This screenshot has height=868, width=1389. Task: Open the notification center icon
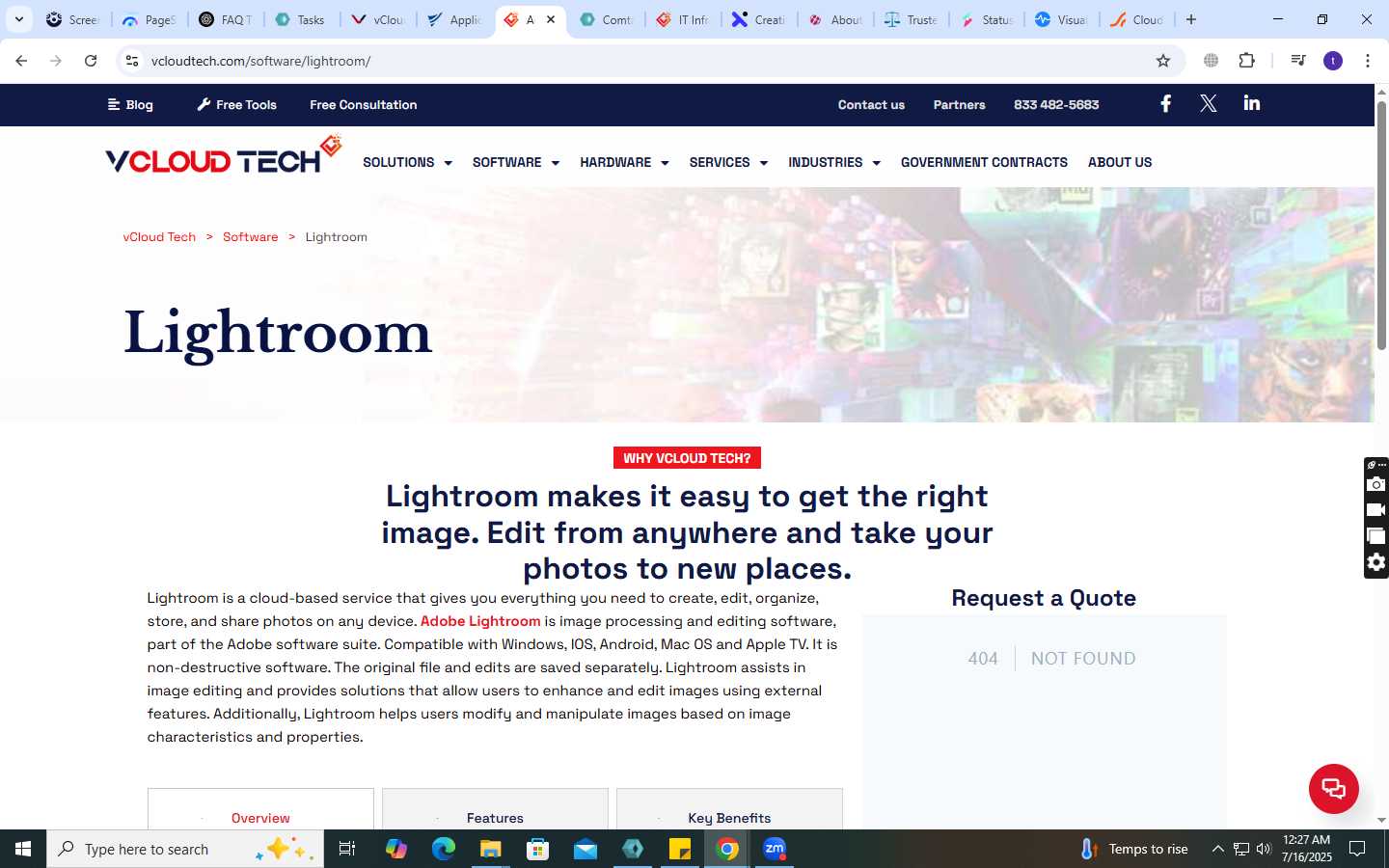(1357, 849)
